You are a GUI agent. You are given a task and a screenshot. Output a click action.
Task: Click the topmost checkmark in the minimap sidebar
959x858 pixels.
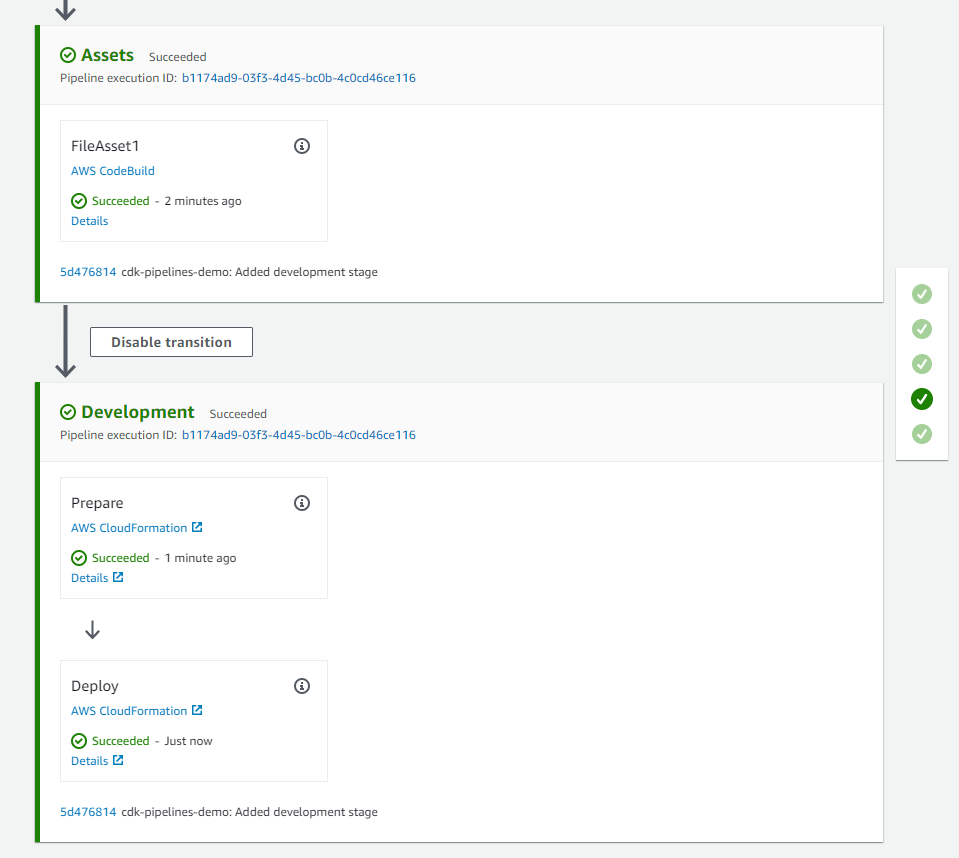pyautogui.click(x=921, y=294)
